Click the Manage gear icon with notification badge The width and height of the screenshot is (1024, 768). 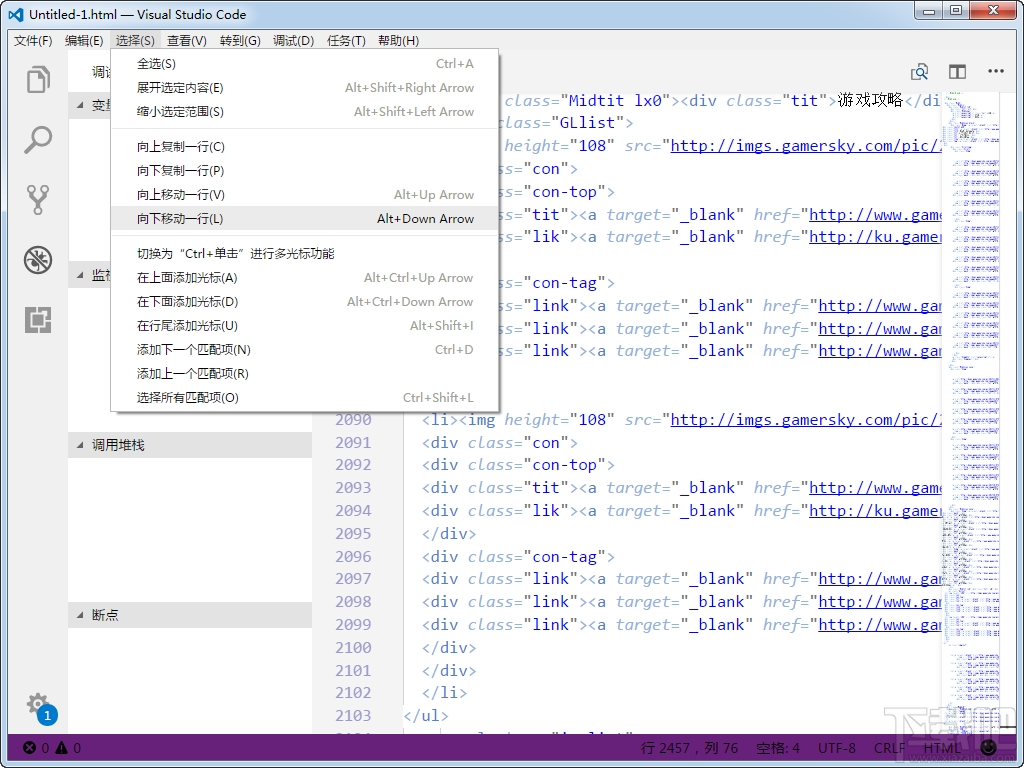pos(37,702)
